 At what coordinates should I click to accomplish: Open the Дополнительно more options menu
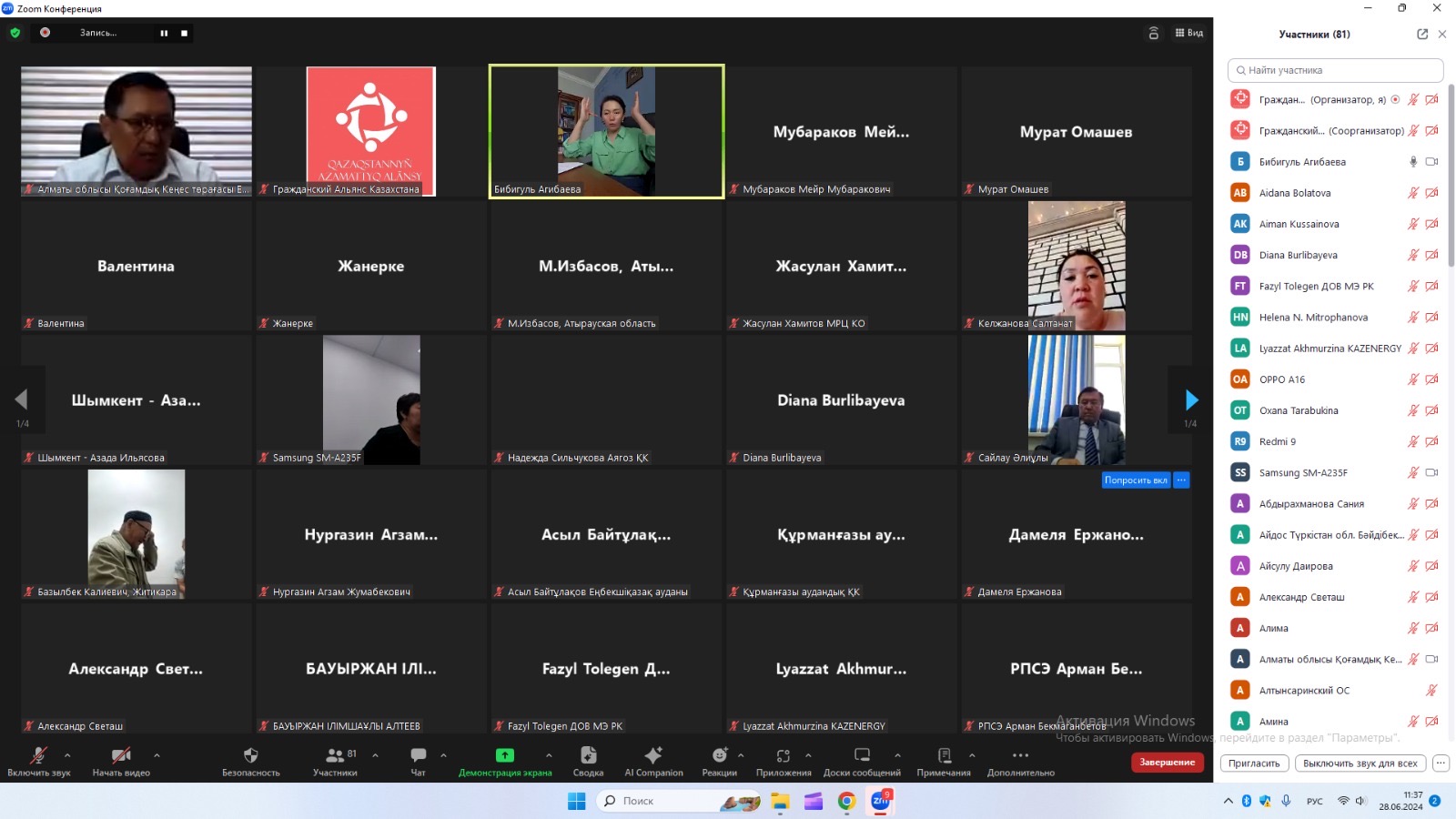click(1020, 755)
